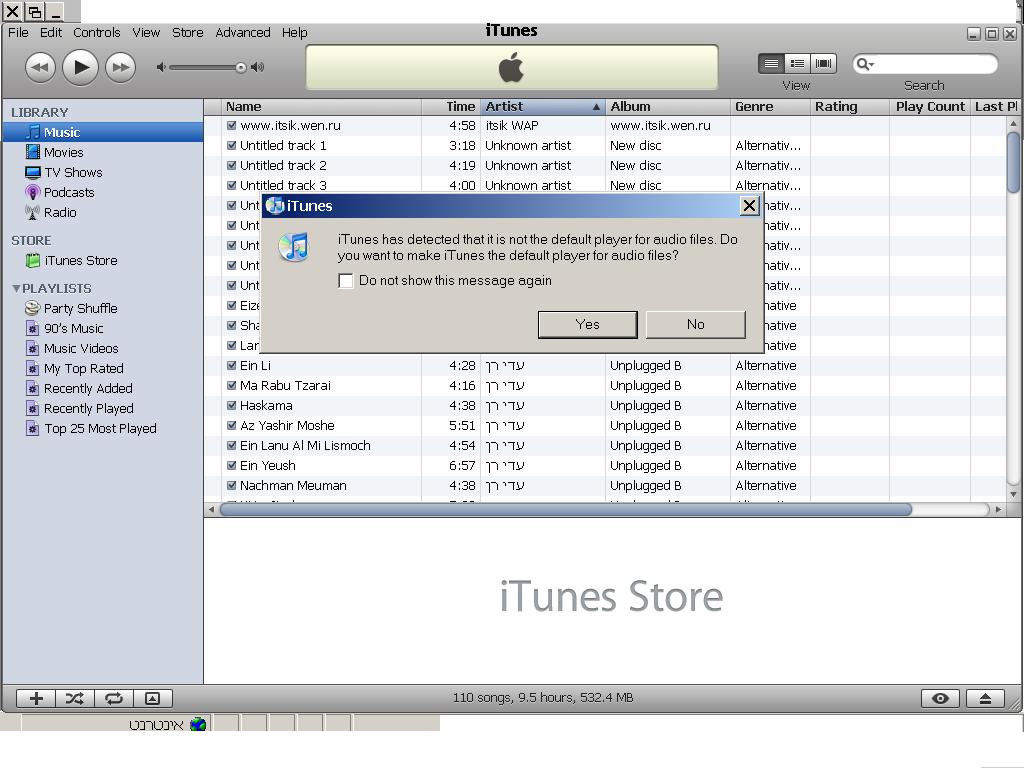The image size is (1024, 768).
Task: Sort tracks by the Genre column
Action: point(770,106)
